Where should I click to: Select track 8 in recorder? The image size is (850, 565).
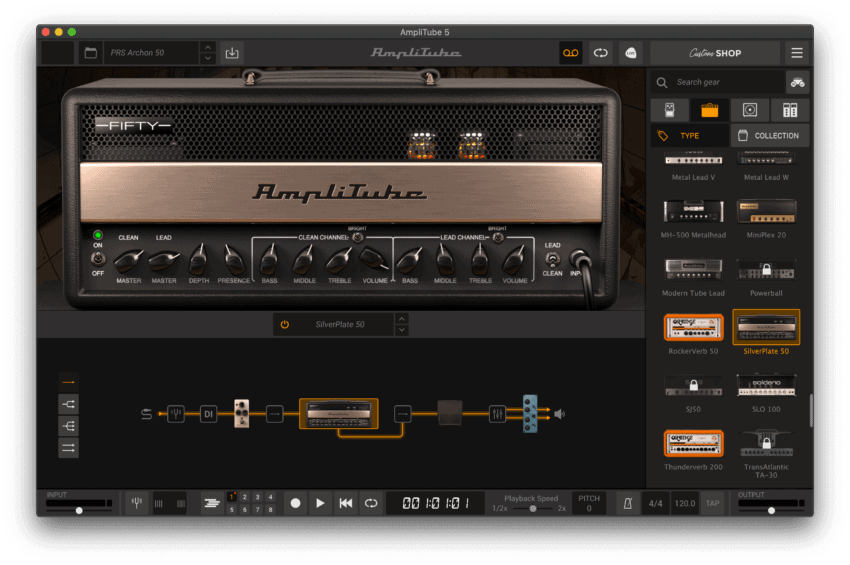(270, 510)
